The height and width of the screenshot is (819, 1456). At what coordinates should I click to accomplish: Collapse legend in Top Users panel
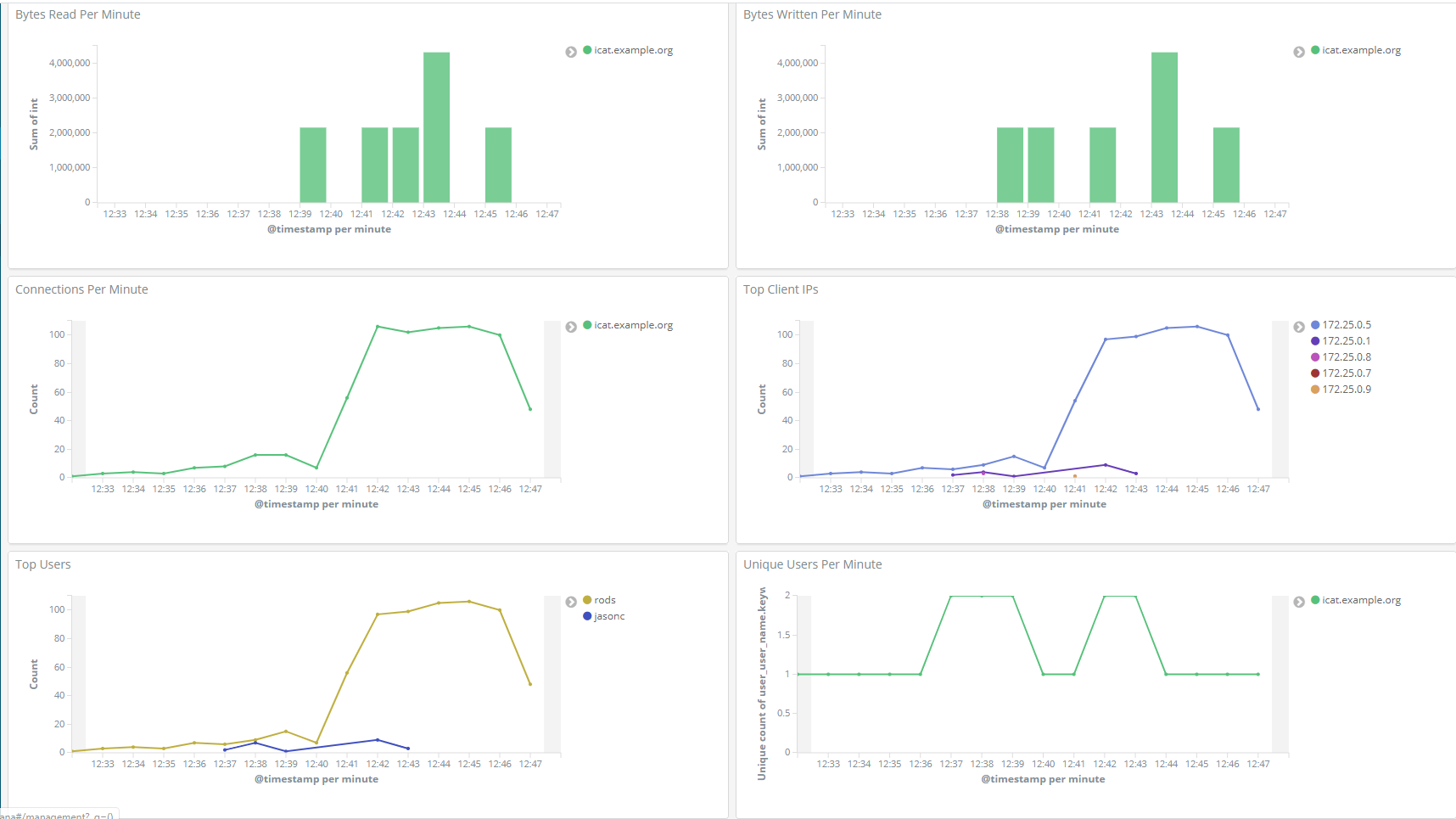571,602
